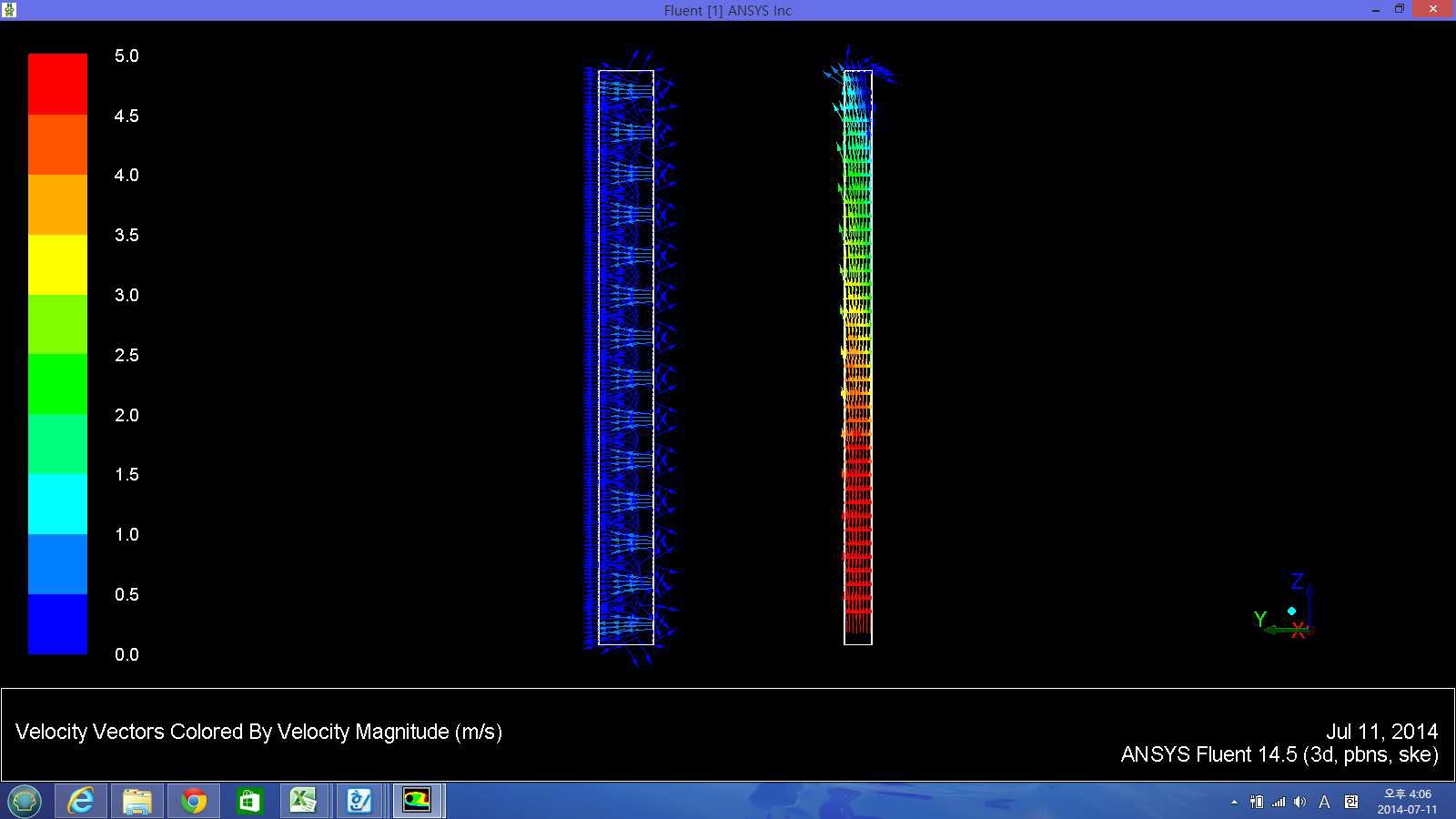Click the legend value 3.0

126,296
